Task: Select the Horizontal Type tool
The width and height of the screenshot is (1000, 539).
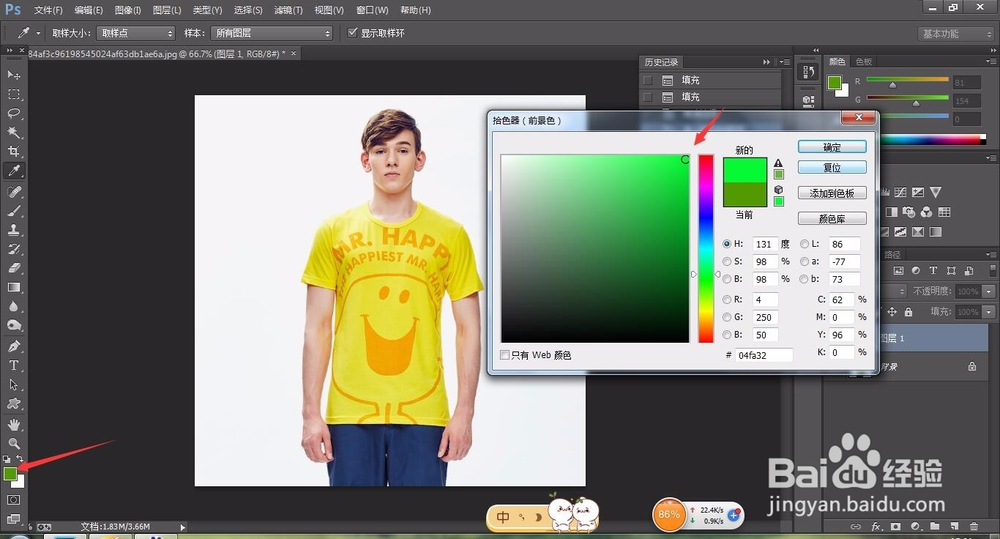Action: pos(13,366)
